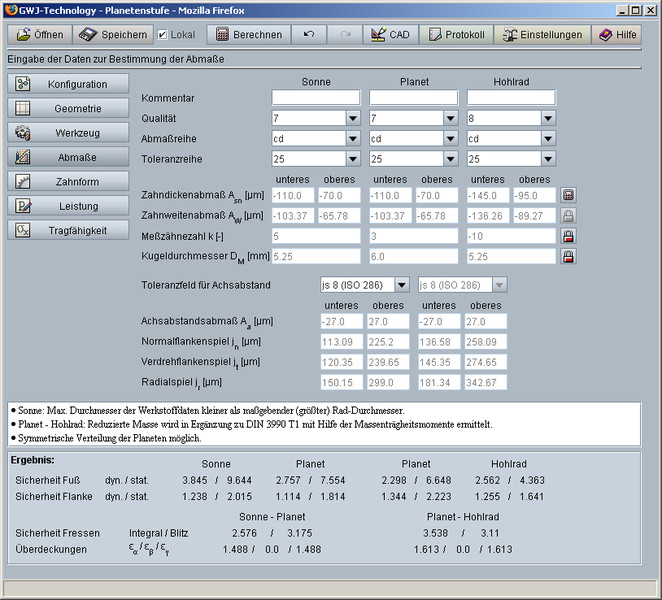Screen dimensions: 662x600
Task: Switch to the Tragfähigkeit section
Action: point(69,230)
